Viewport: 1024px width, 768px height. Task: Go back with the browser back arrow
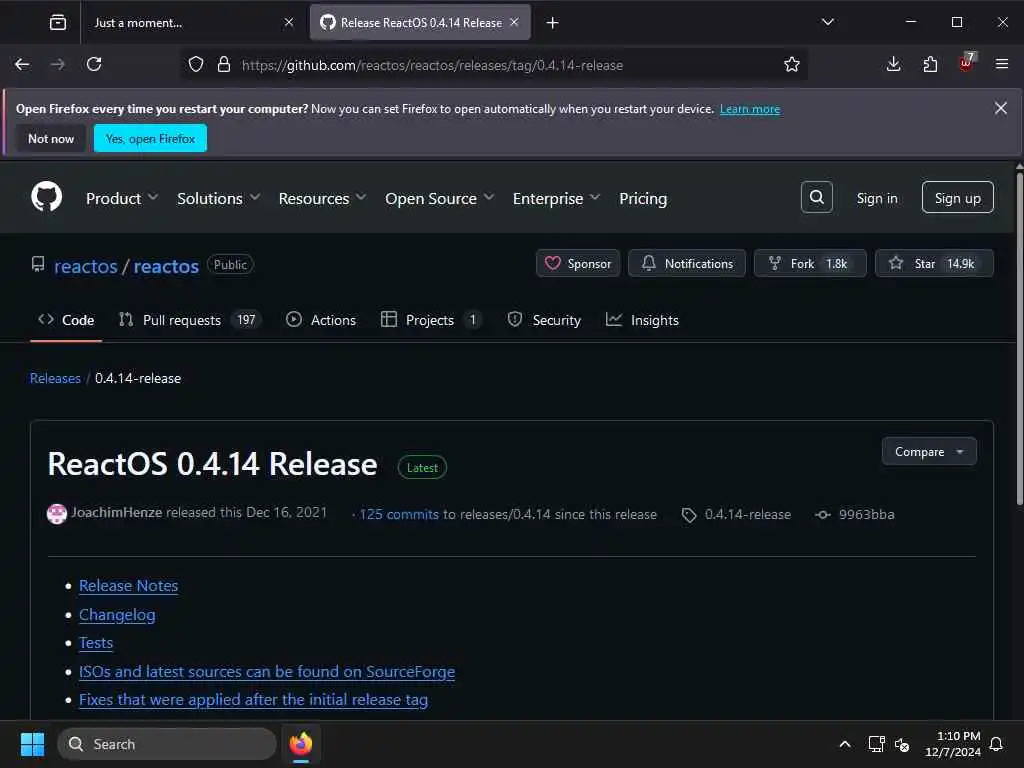[x=22, y=64]
